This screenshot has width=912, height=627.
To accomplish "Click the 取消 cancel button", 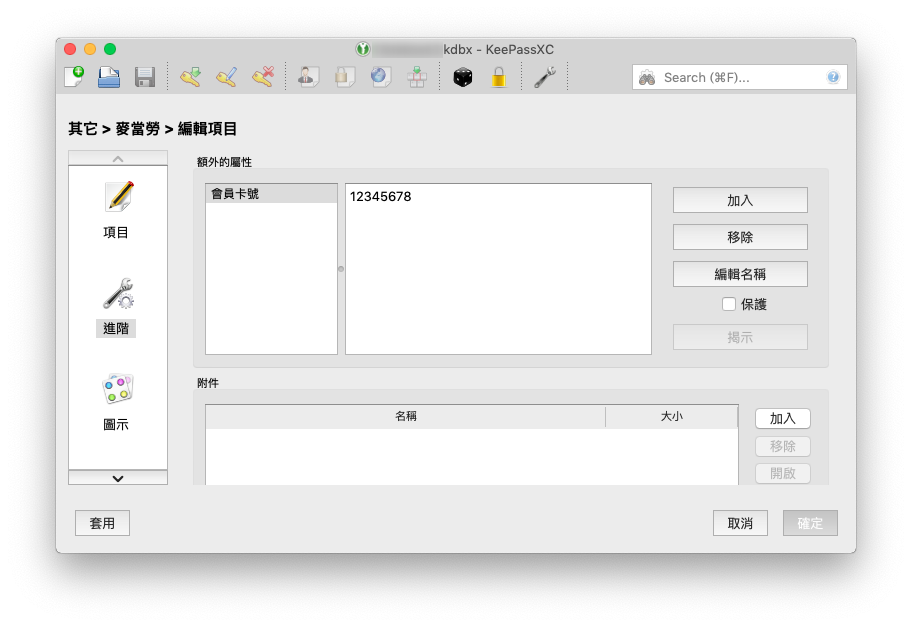I will click(x=740, y=523).
